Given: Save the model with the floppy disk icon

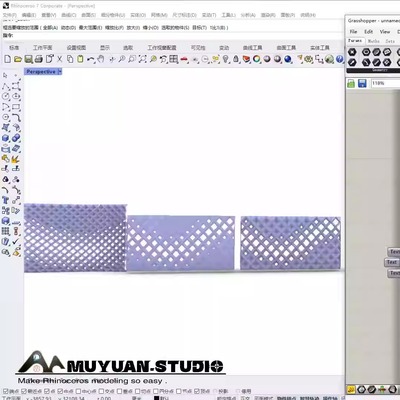Looking at the screenshot, I should coord(29,59).
